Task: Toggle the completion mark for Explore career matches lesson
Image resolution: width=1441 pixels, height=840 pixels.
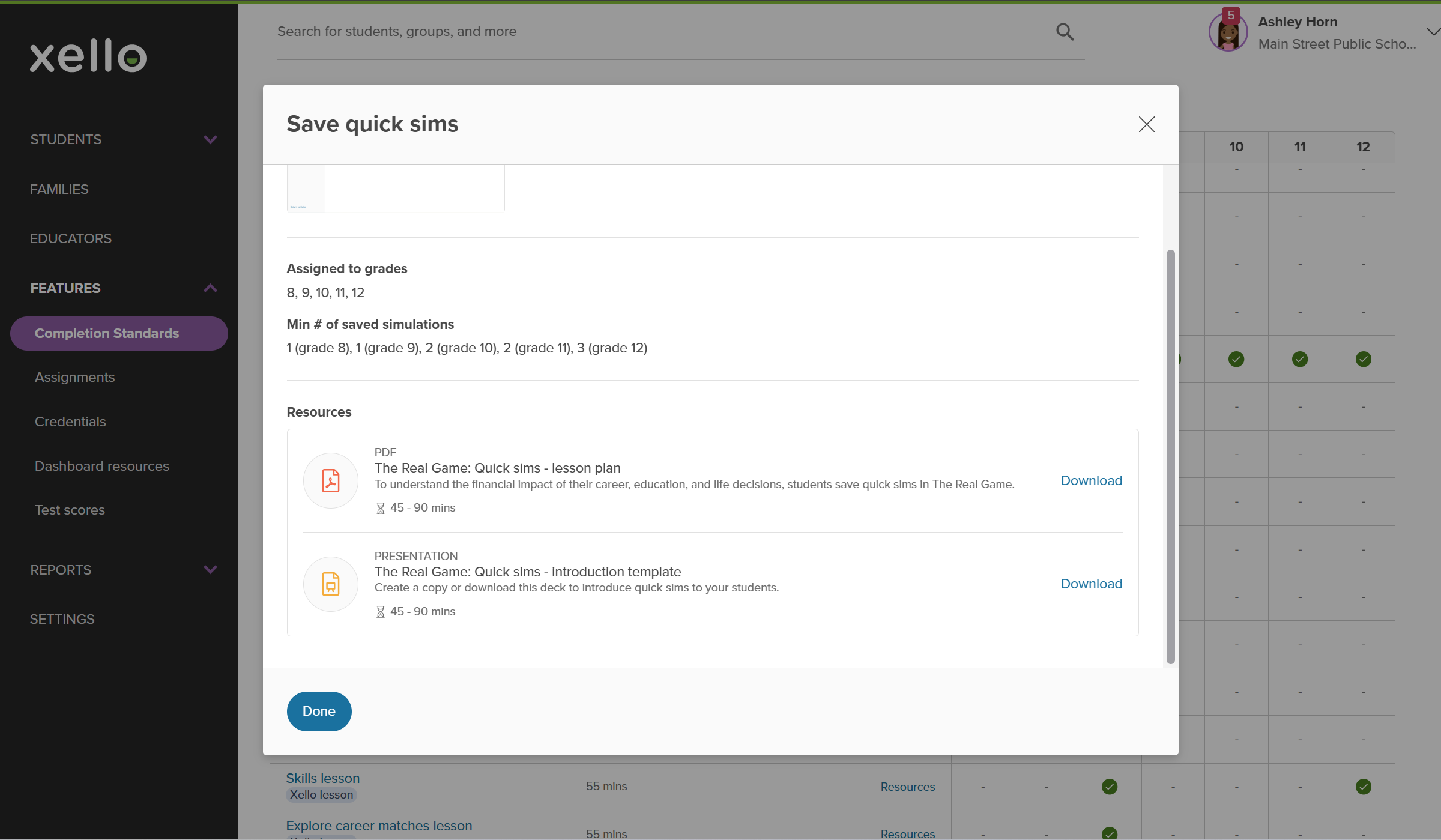Action: coord(1108,833)
